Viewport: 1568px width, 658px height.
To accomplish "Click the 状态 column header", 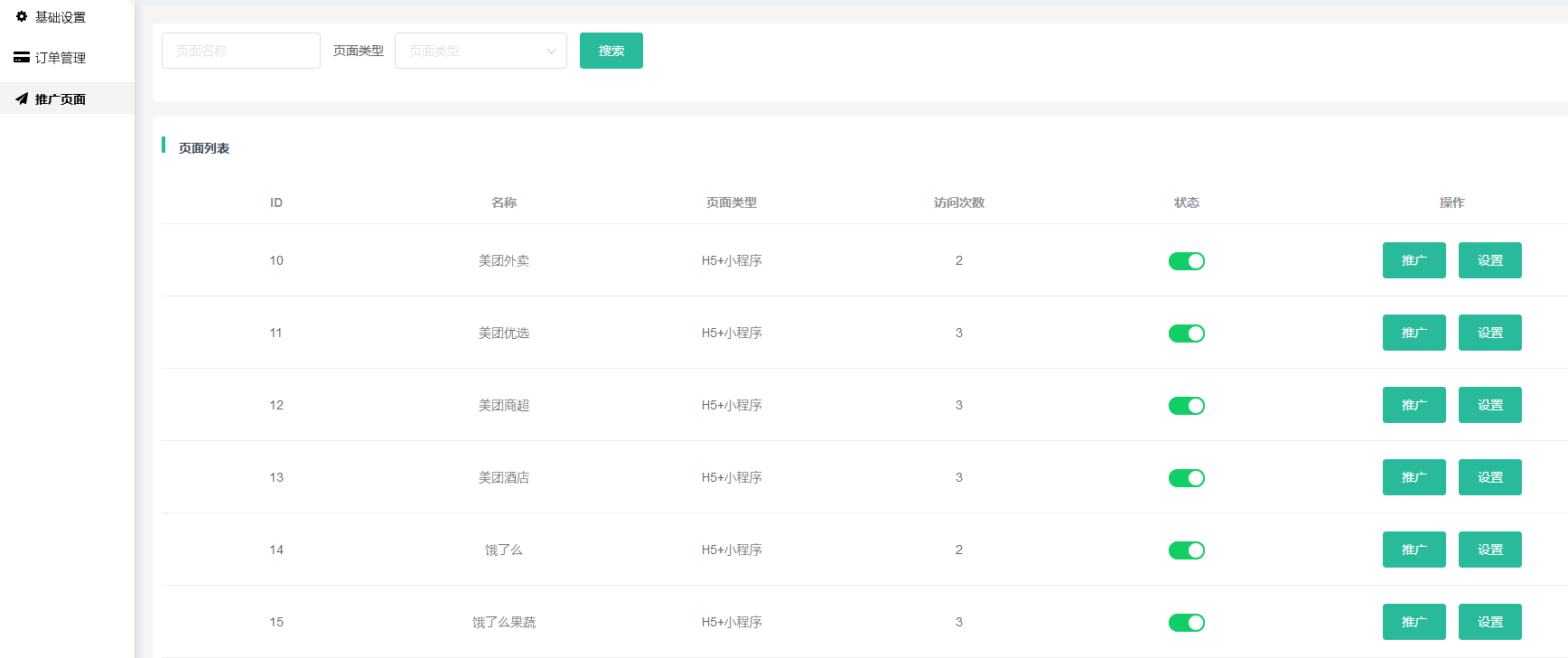I will point(1187,202).
